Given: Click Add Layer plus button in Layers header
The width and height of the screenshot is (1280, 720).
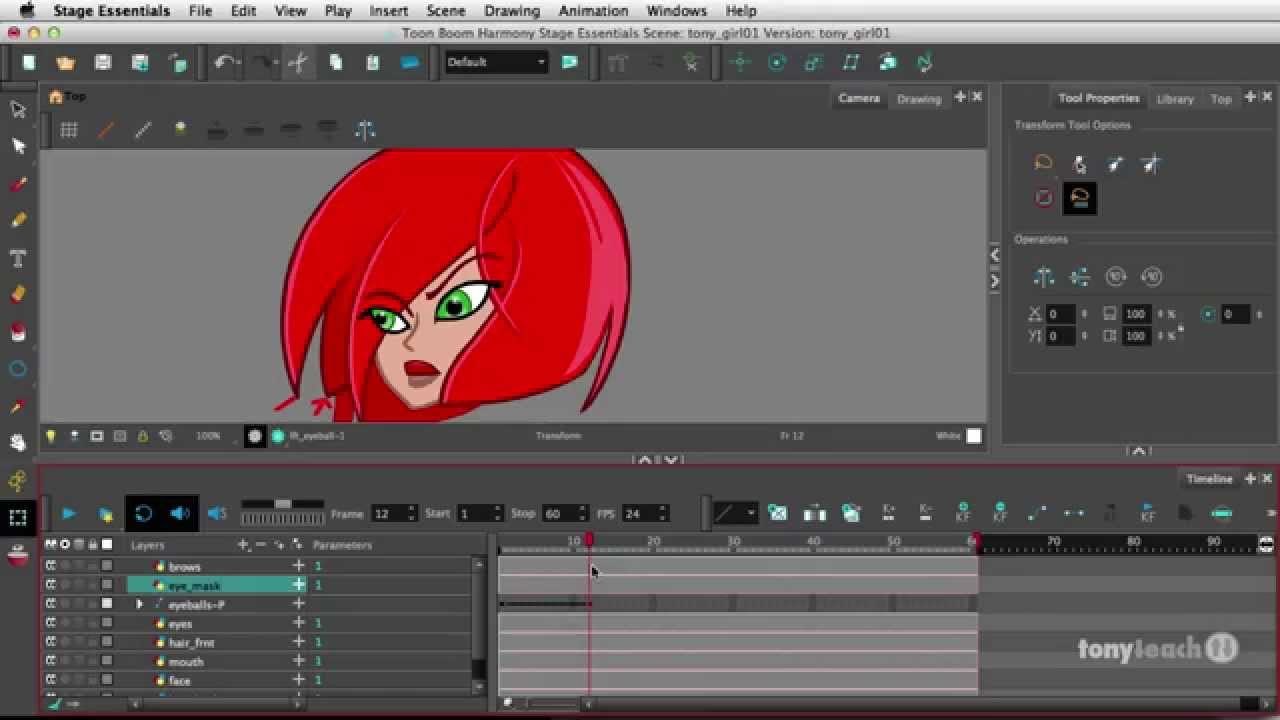Looking at the screenshot, I should [242, 545].
